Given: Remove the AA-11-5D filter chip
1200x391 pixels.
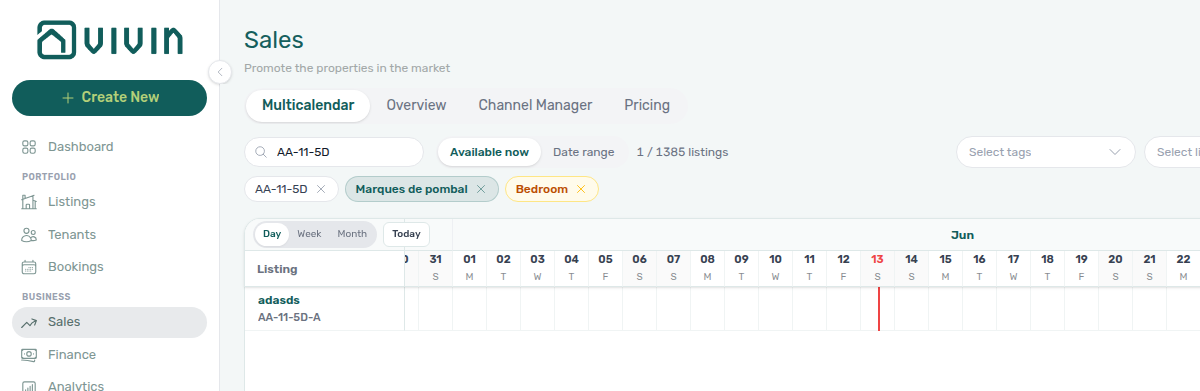Looking at the screenshot, I should pos(321,189).
